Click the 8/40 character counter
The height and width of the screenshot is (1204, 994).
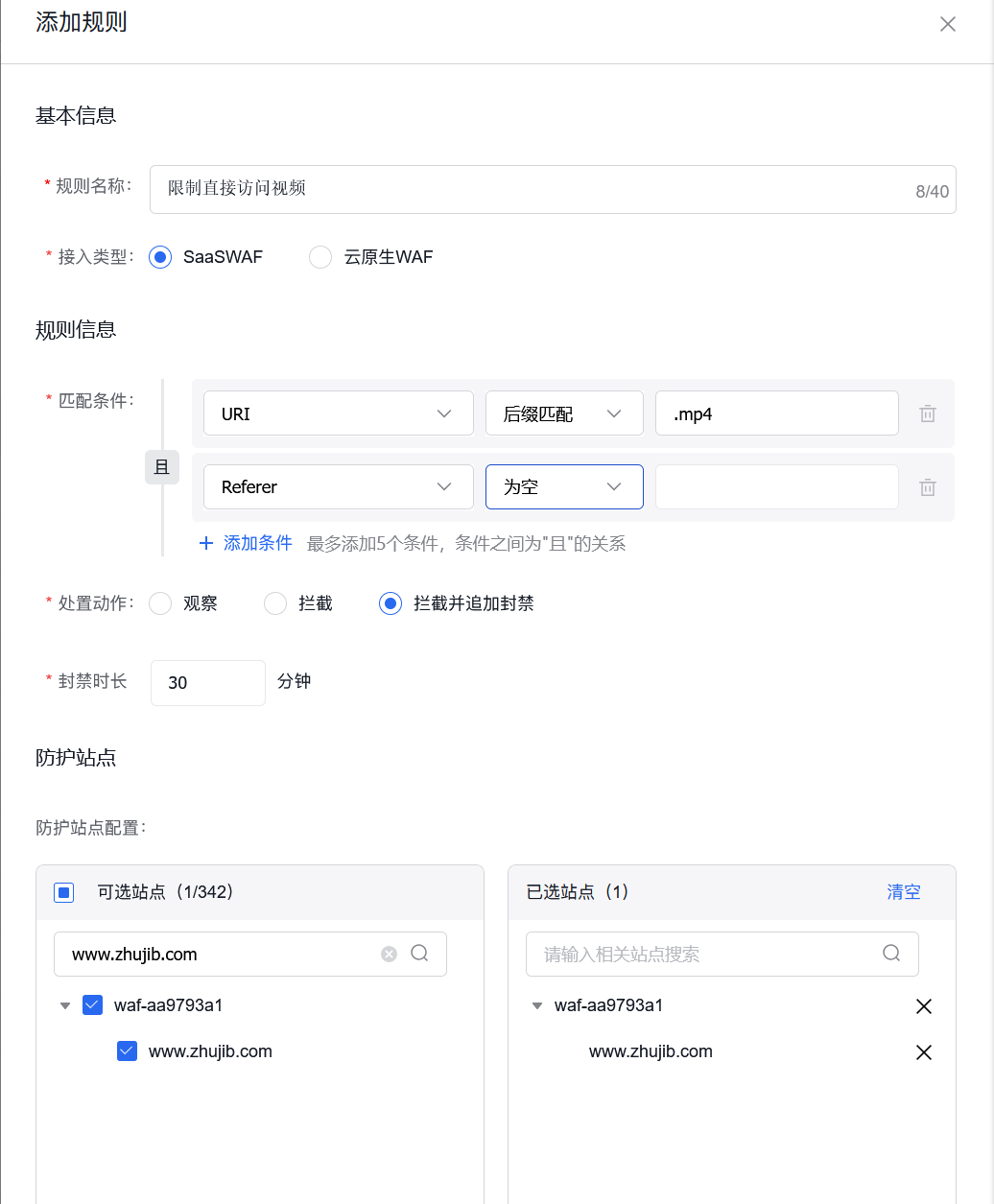click(x=932, y=192)
